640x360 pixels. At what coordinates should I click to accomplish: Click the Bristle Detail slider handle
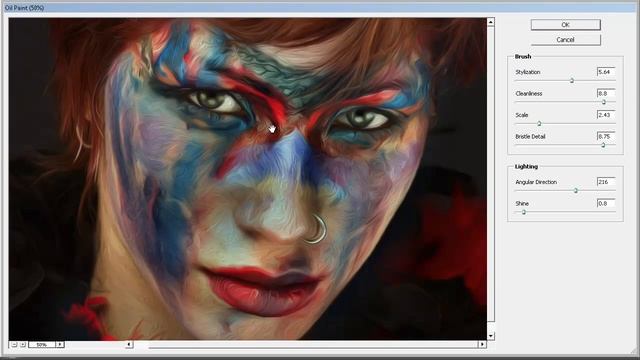(603, 145)
